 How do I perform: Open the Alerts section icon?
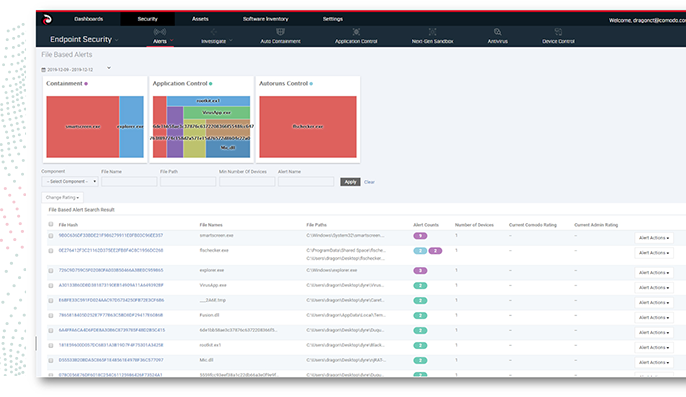160,32
